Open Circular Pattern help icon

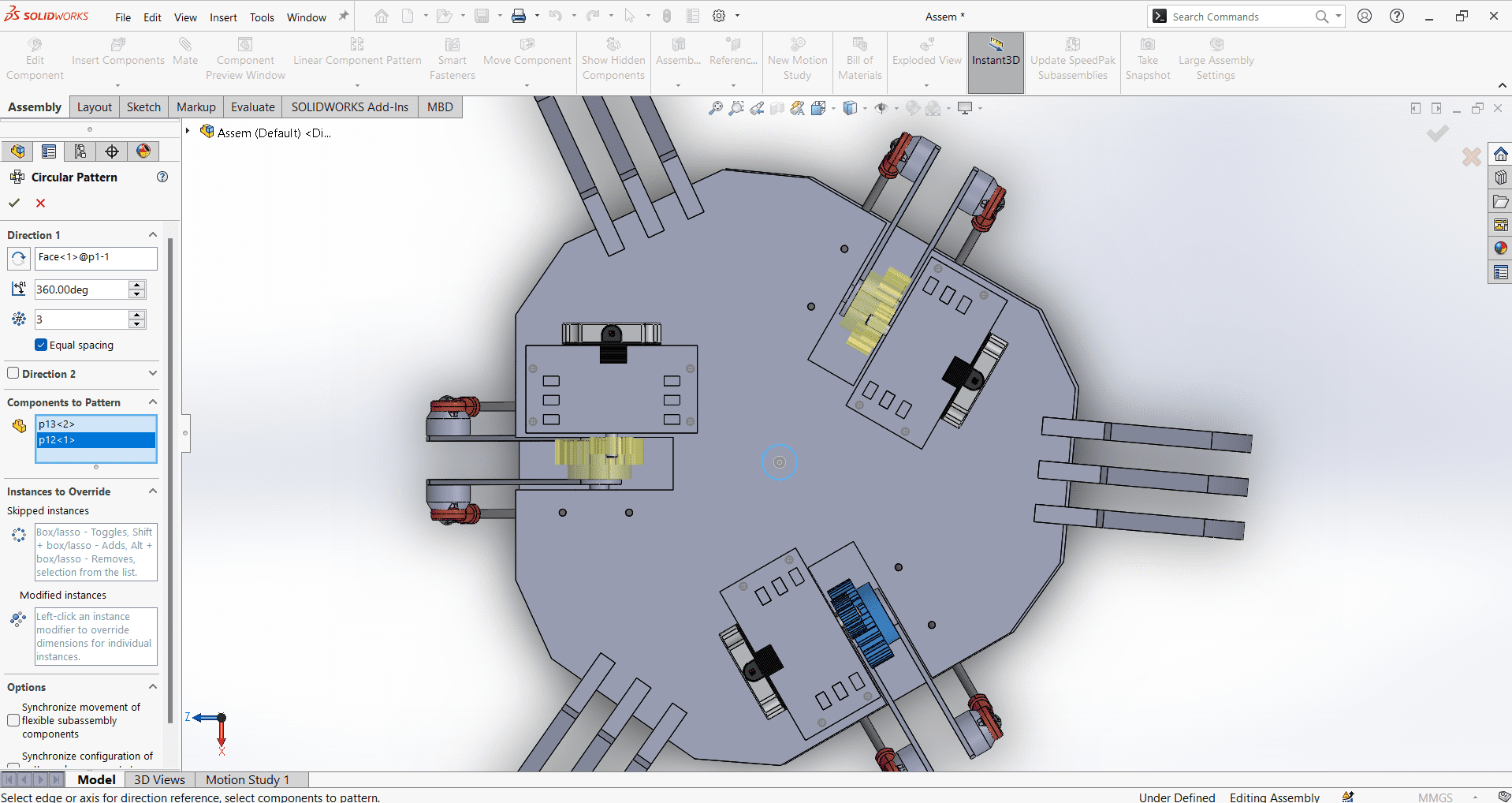click(162, 177)
